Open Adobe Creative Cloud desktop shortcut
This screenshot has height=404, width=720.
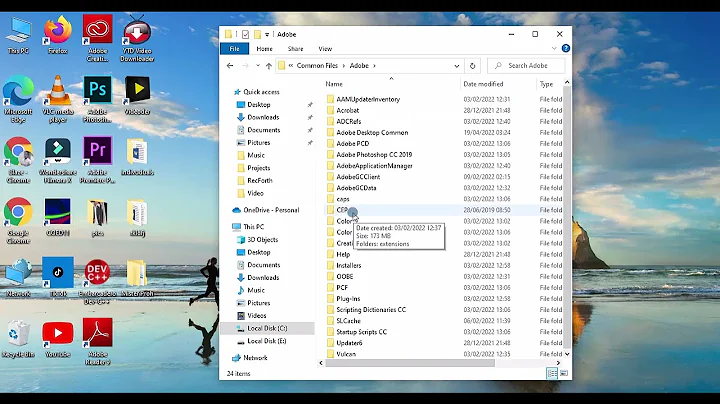97,39
